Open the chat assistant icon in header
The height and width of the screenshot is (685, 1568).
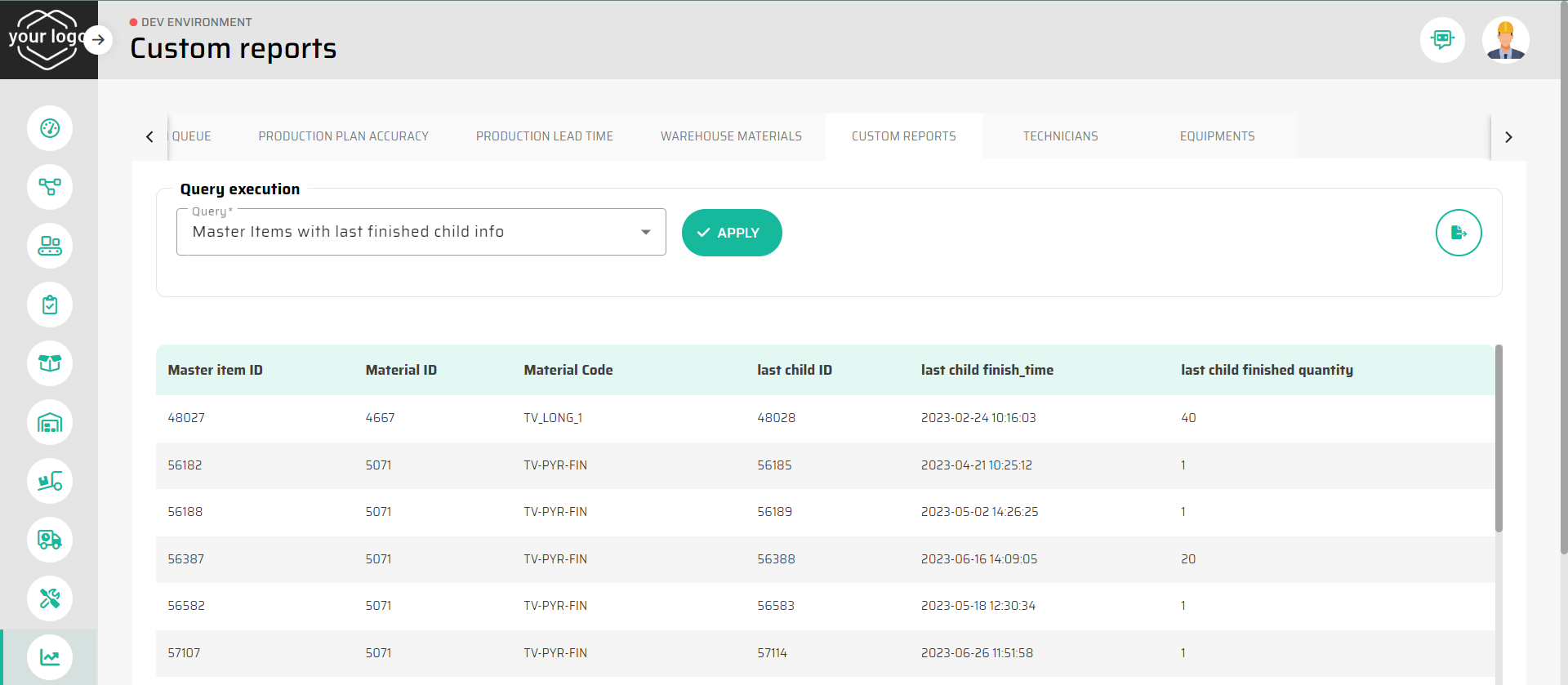[x=1442, y=39]
